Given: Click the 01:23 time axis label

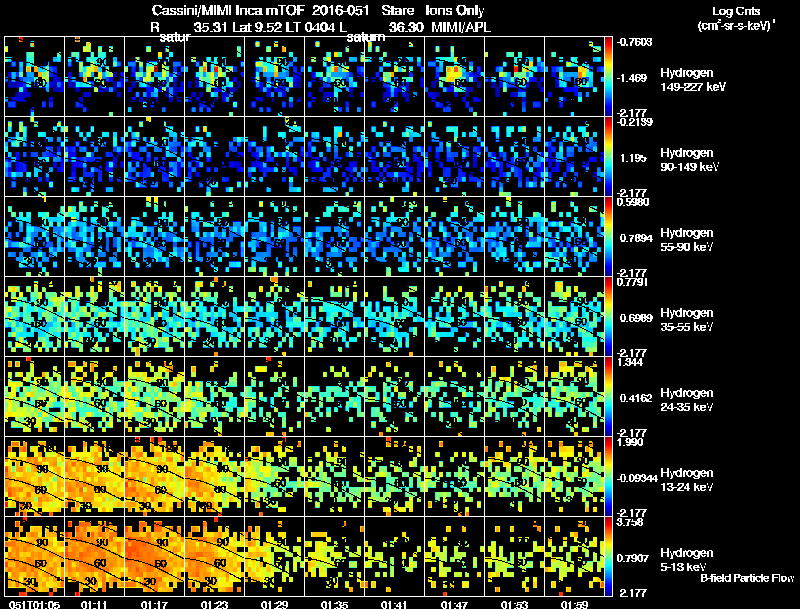Looking at the screenshot, I should pyautogui.click(x=214, y=605).
